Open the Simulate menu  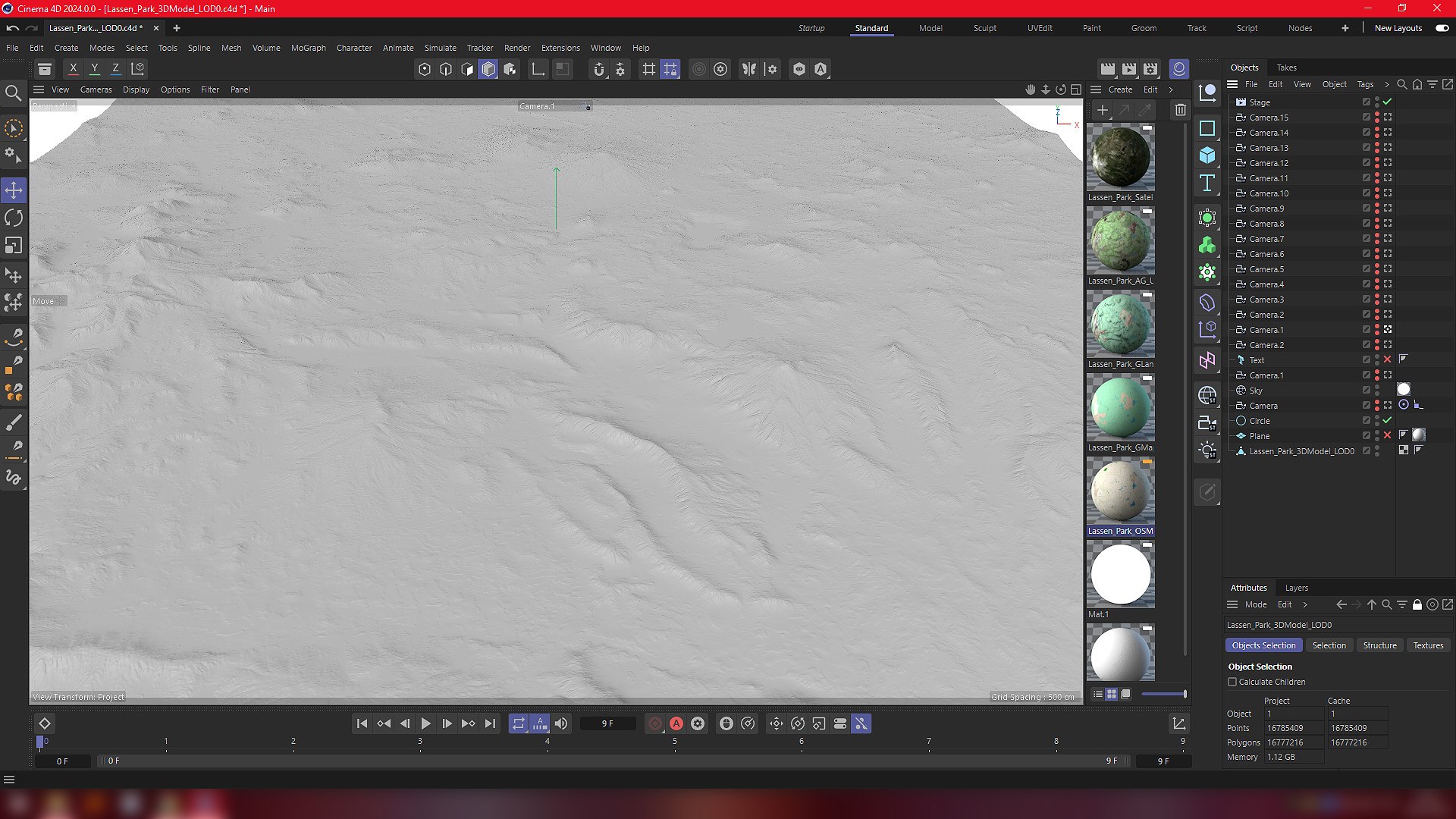coord(440,48)
